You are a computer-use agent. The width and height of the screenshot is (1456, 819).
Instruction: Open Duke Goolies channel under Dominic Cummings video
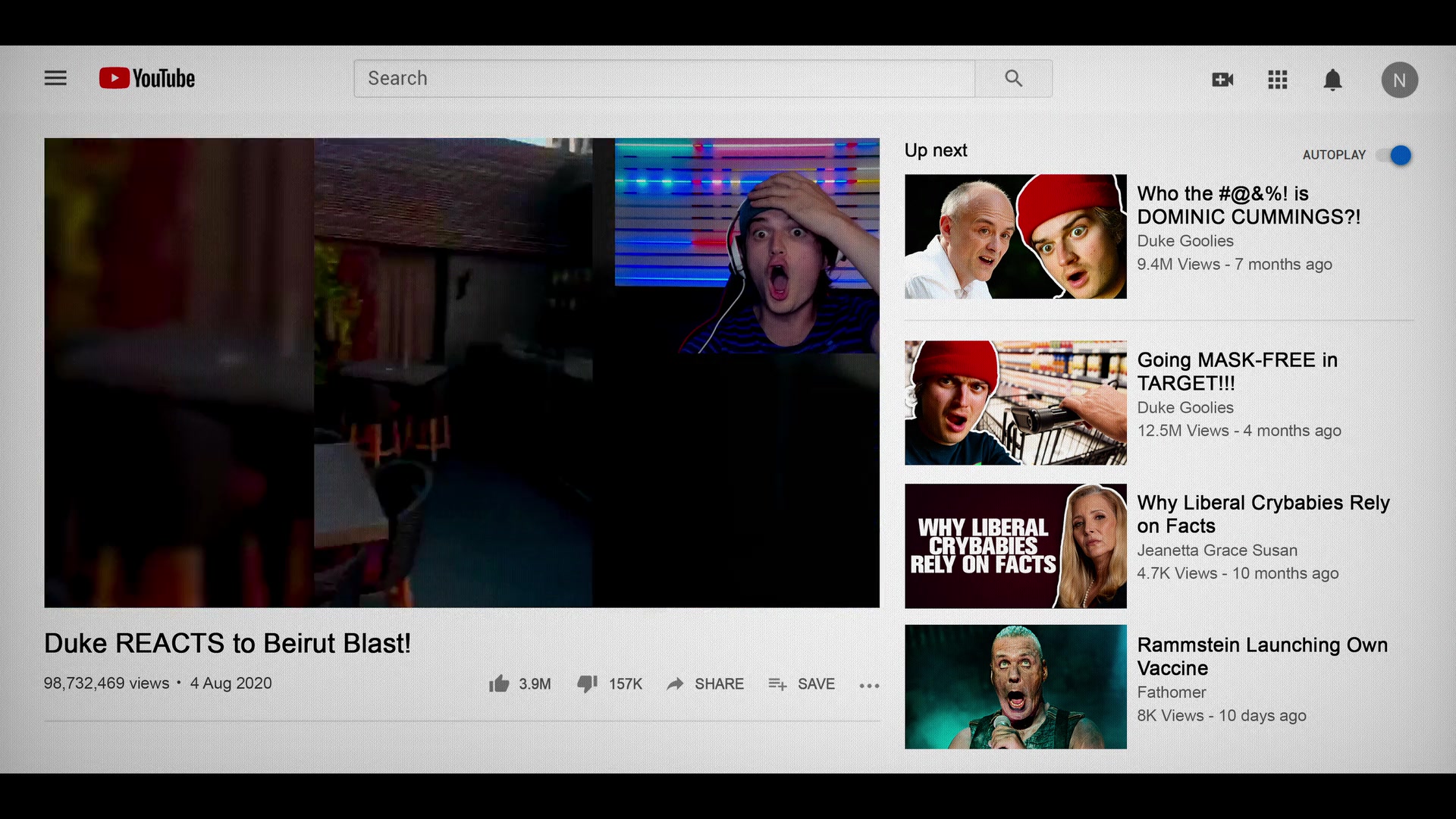pos(1185,241)
